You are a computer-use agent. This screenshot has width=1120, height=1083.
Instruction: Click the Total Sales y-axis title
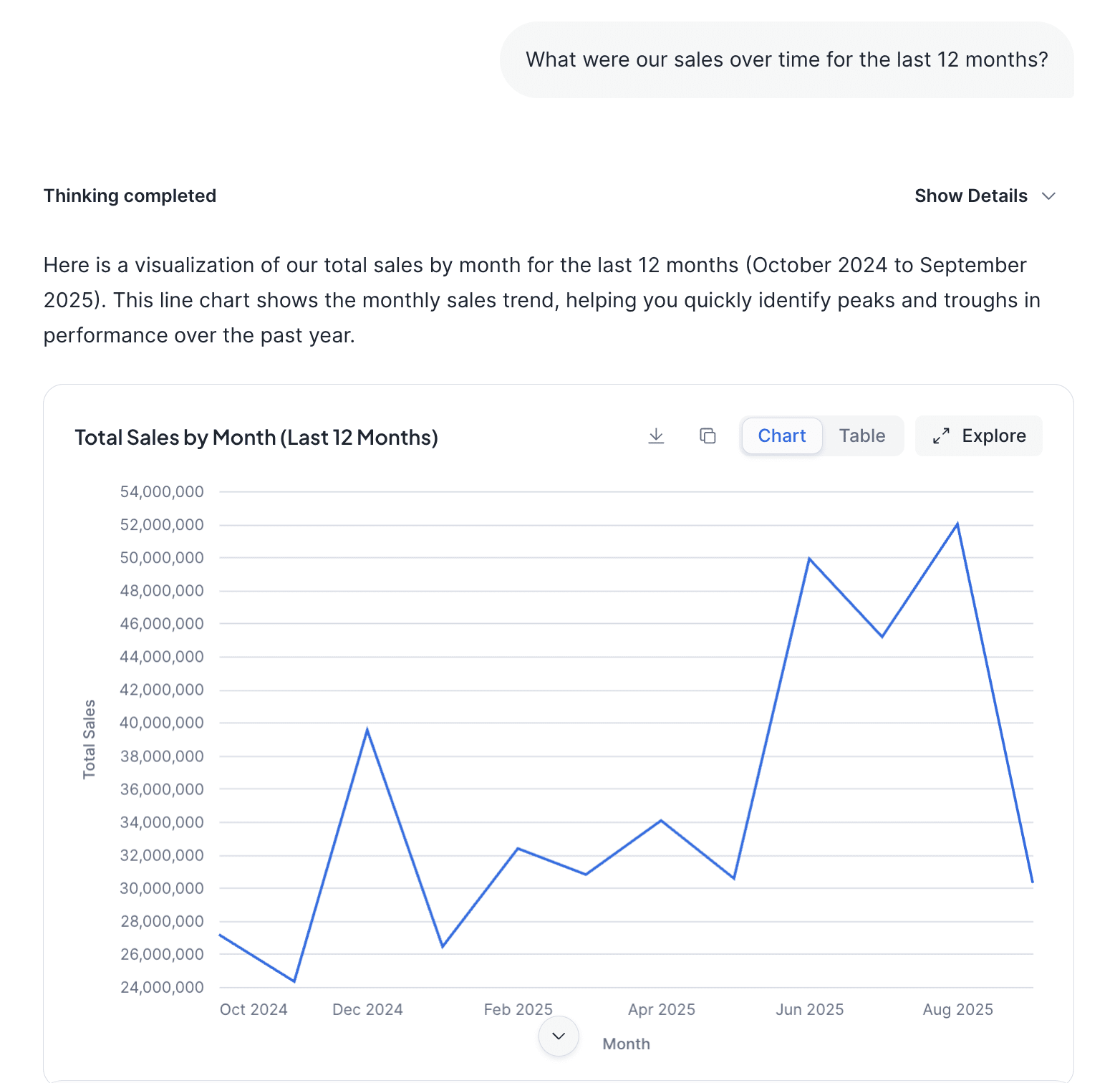[x=90, y=739]
